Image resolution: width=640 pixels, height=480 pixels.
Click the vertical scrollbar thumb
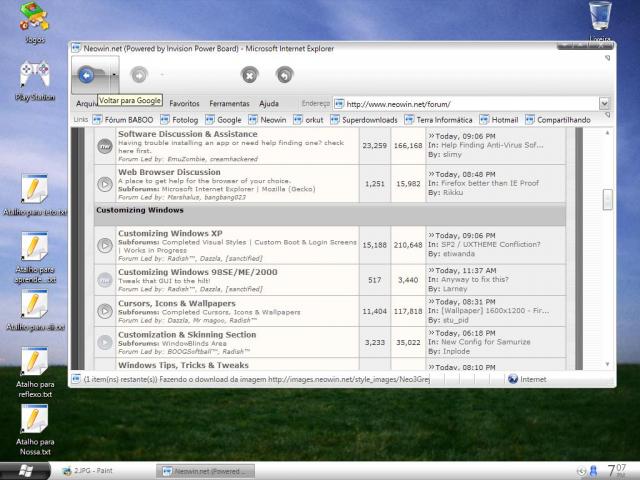coord(607,200)
